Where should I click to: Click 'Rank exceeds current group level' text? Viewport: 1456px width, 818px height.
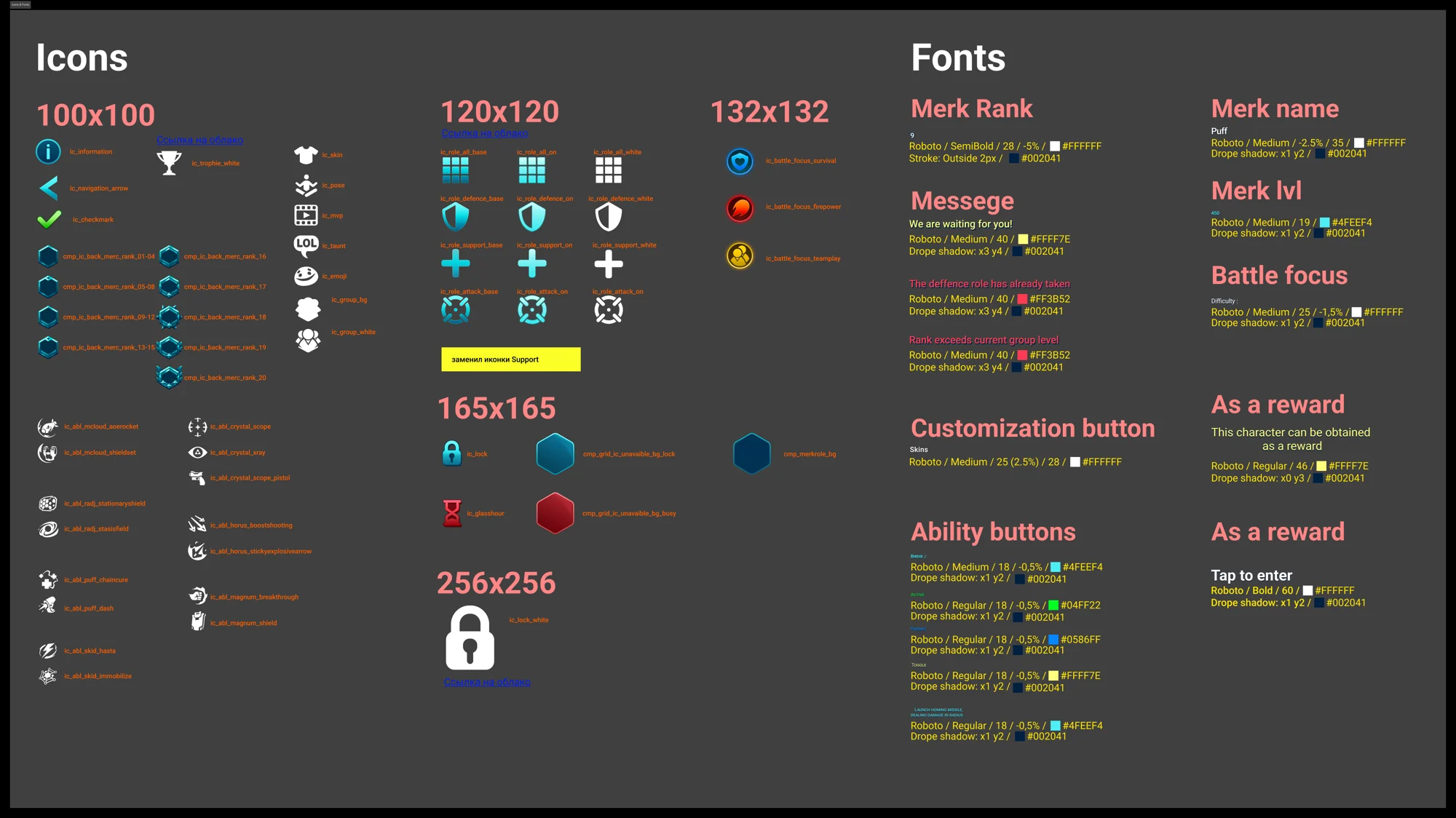point(984,340)
